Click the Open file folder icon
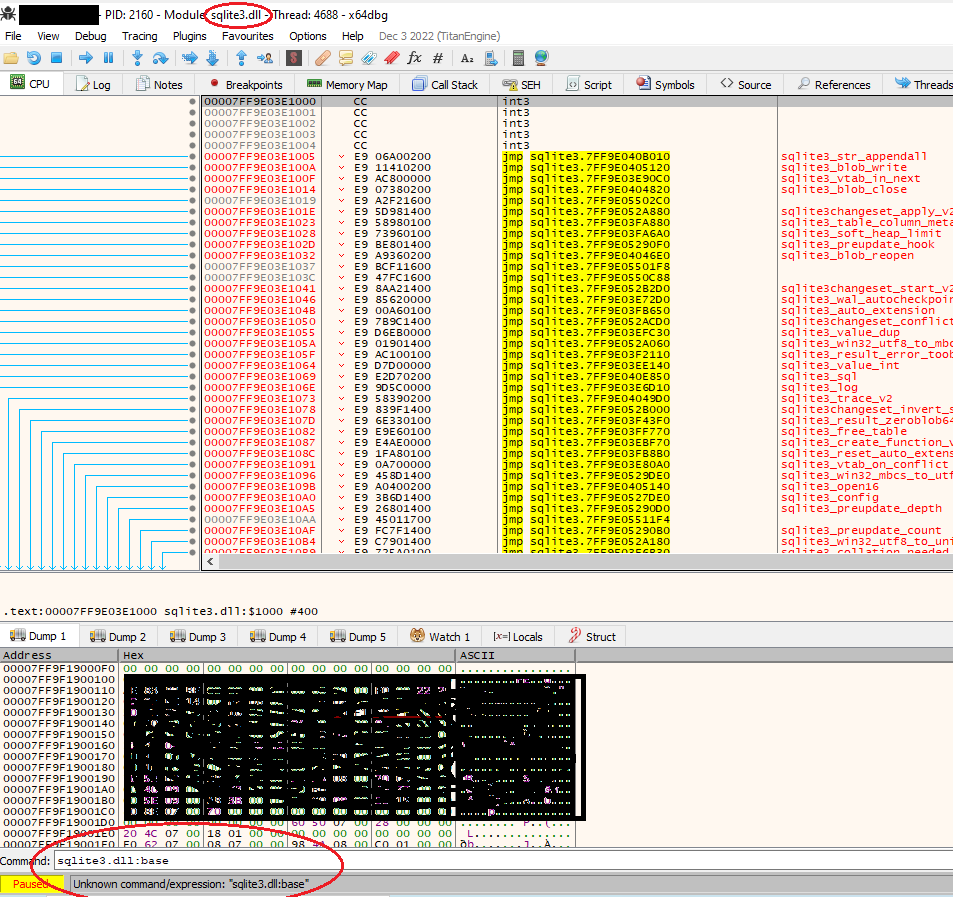Viewport: 953px width, 897px height. (11, 58)
